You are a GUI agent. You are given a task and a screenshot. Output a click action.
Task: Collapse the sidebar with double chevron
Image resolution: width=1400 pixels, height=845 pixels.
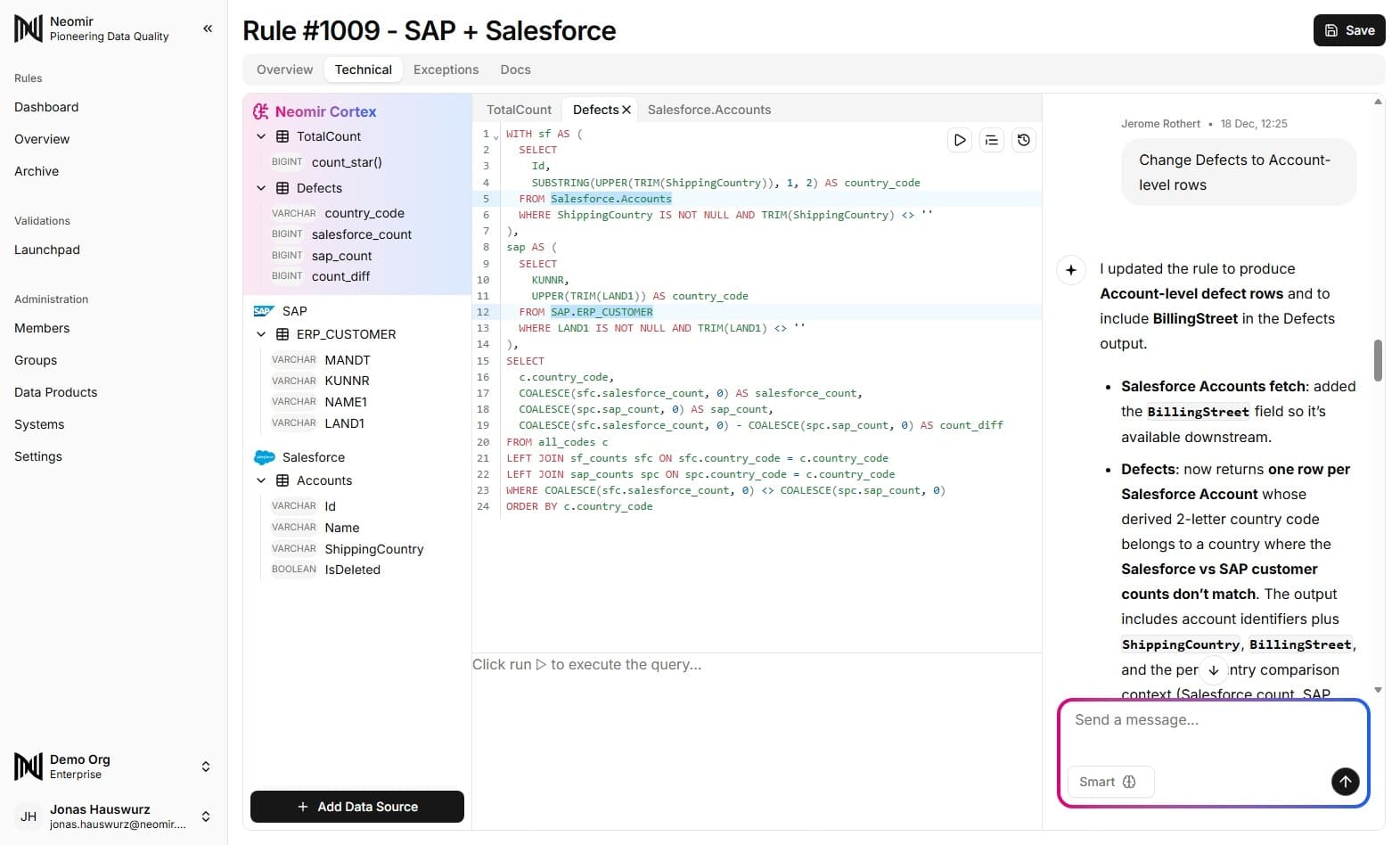point(208,29)
